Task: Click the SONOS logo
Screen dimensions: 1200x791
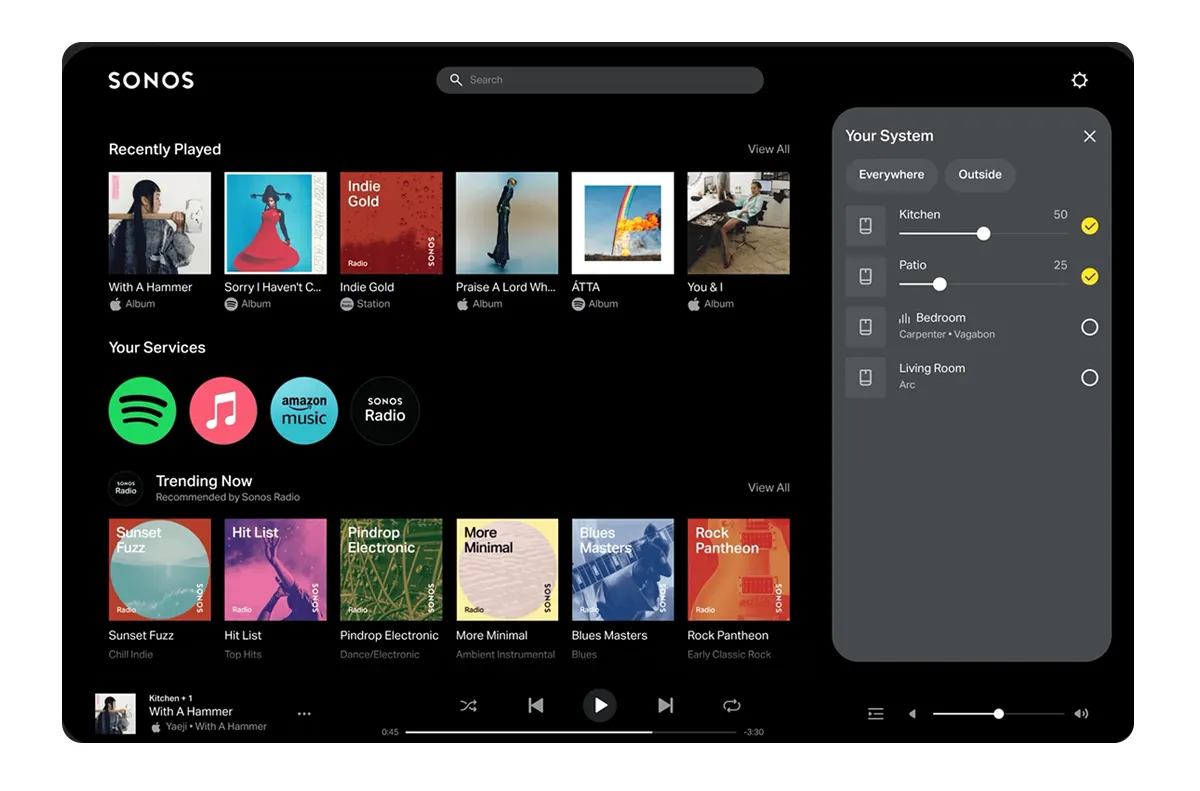Action: (x=151, y=80)
